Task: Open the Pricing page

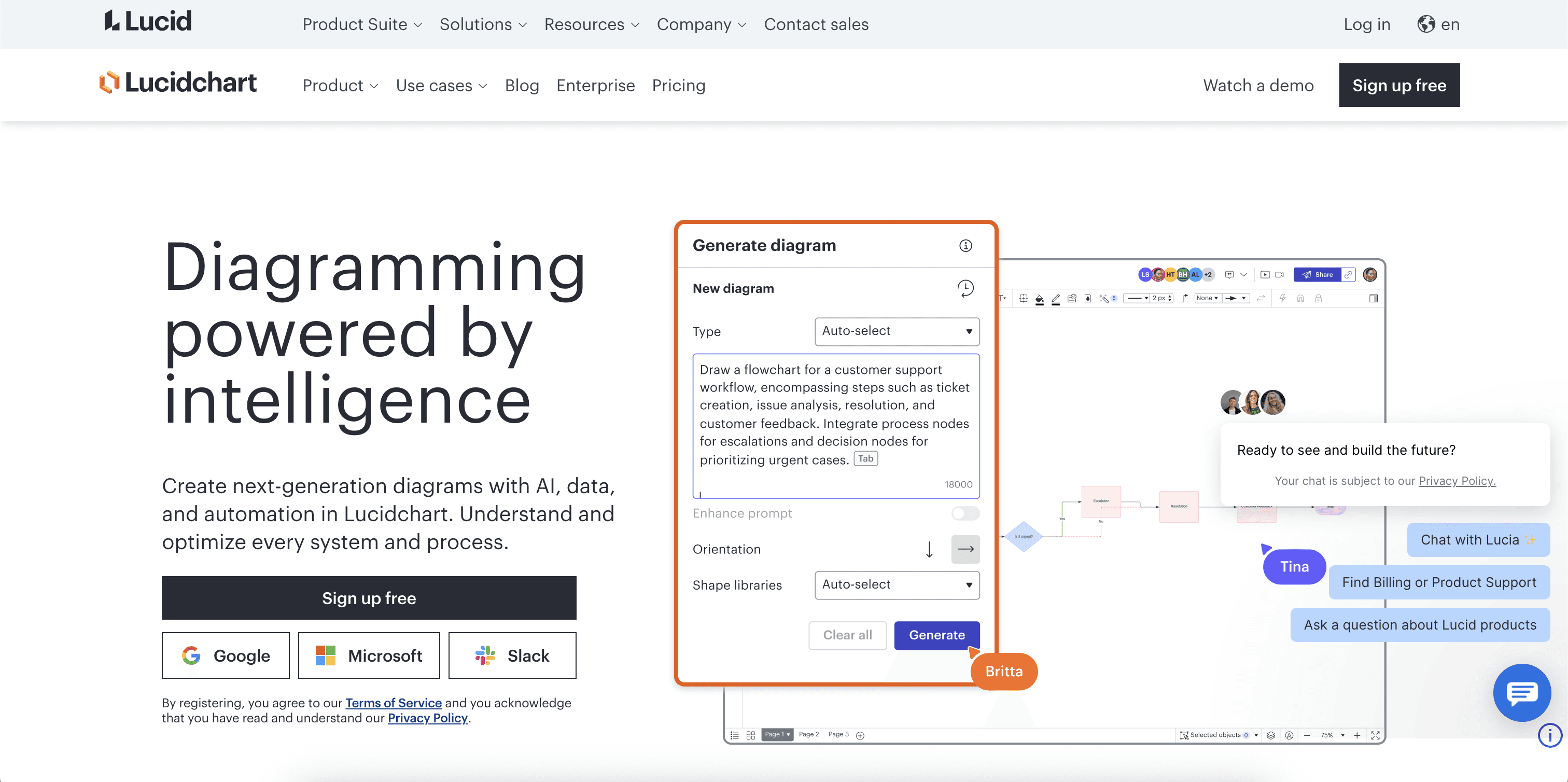Action: (x=678, y=85)
